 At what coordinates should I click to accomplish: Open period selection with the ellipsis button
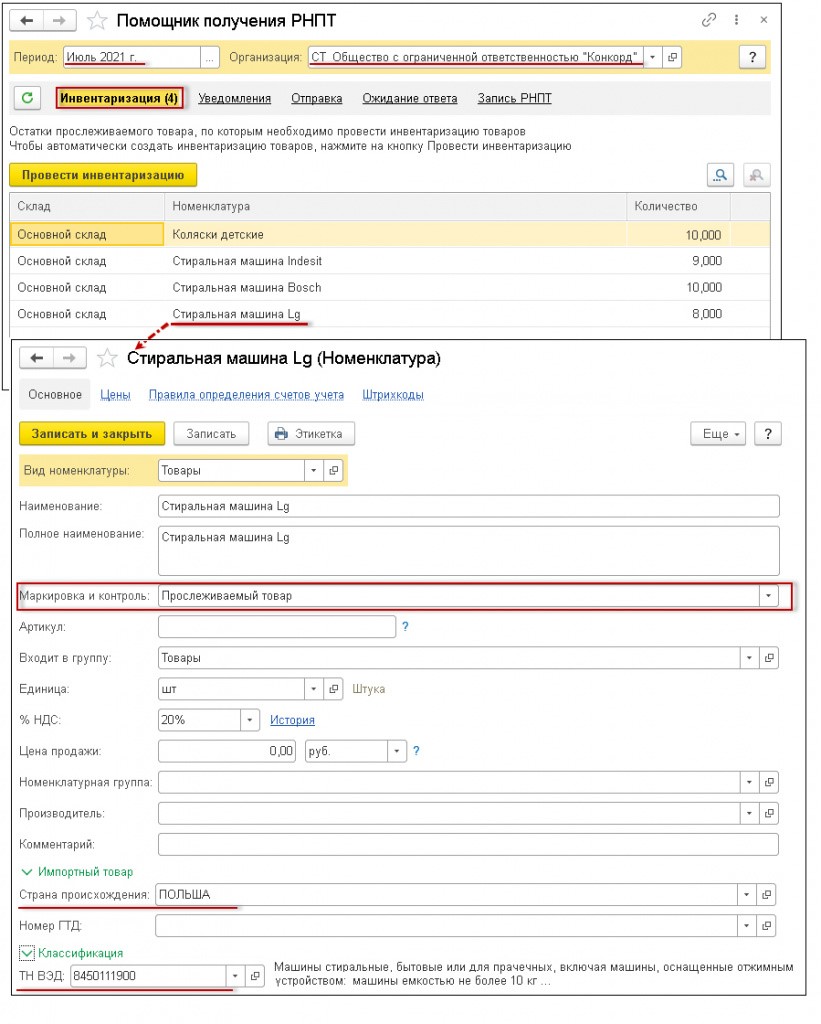209,57
